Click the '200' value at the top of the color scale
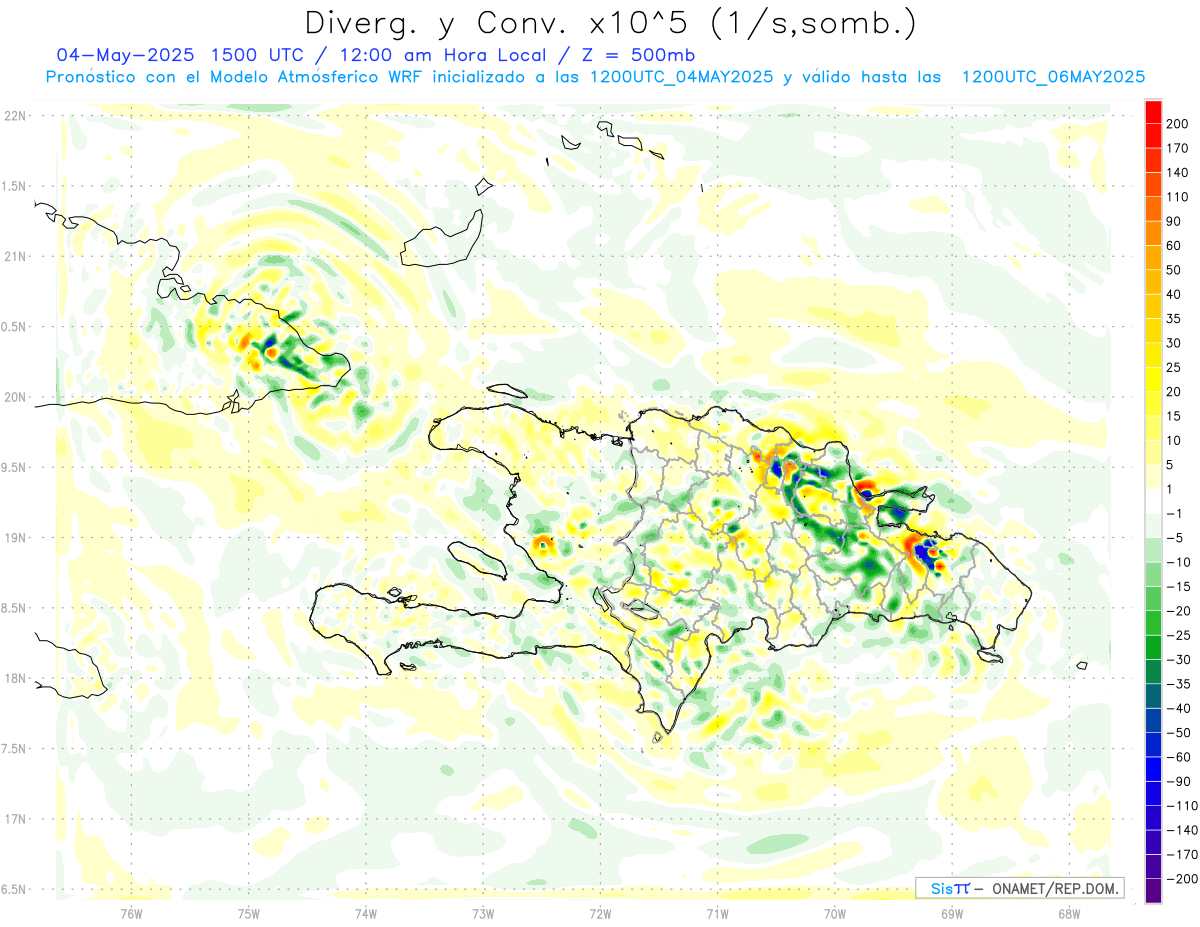This screenshot has width=1200, height=927. (x=1178, y=124)
